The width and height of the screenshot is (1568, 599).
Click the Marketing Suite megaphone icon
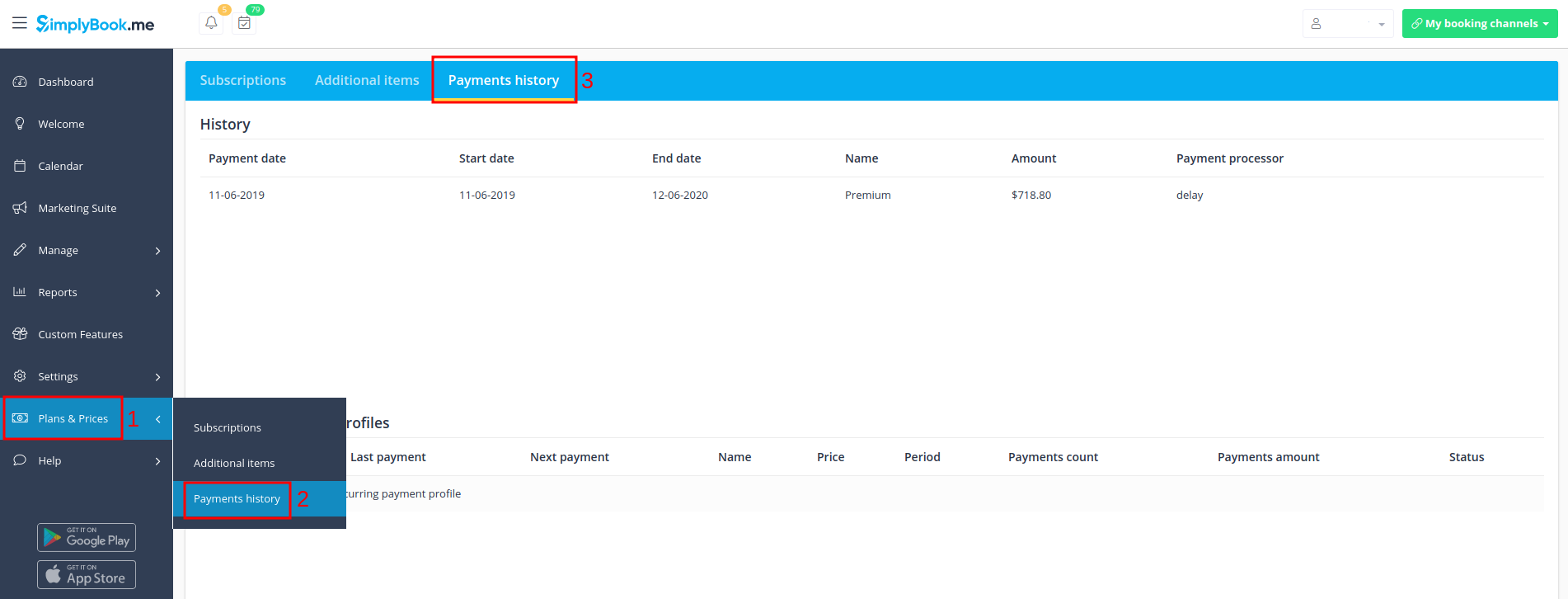(21, 208)
